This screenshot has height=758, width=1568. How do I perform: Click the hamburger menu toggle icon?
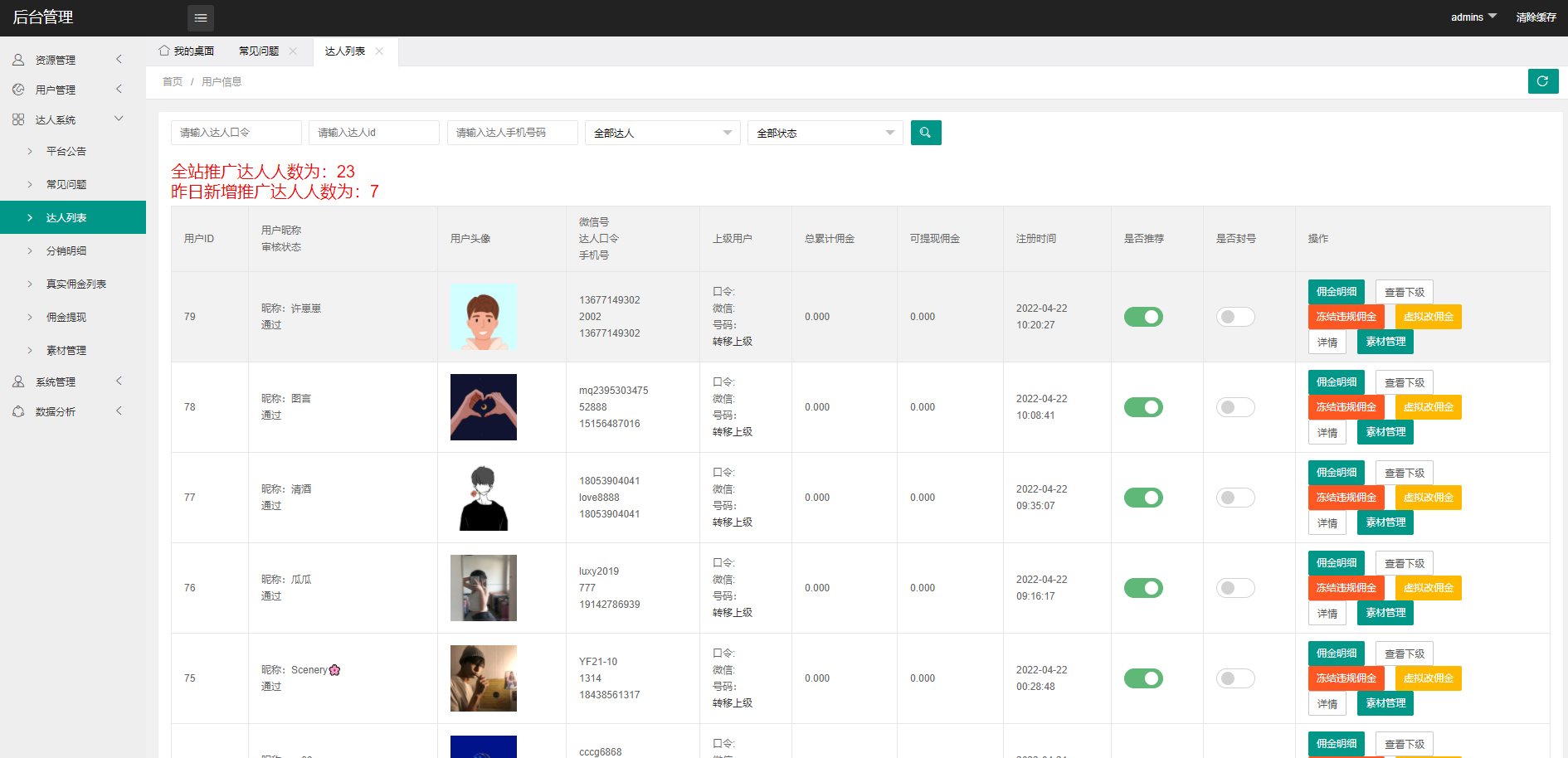(201, 17)
